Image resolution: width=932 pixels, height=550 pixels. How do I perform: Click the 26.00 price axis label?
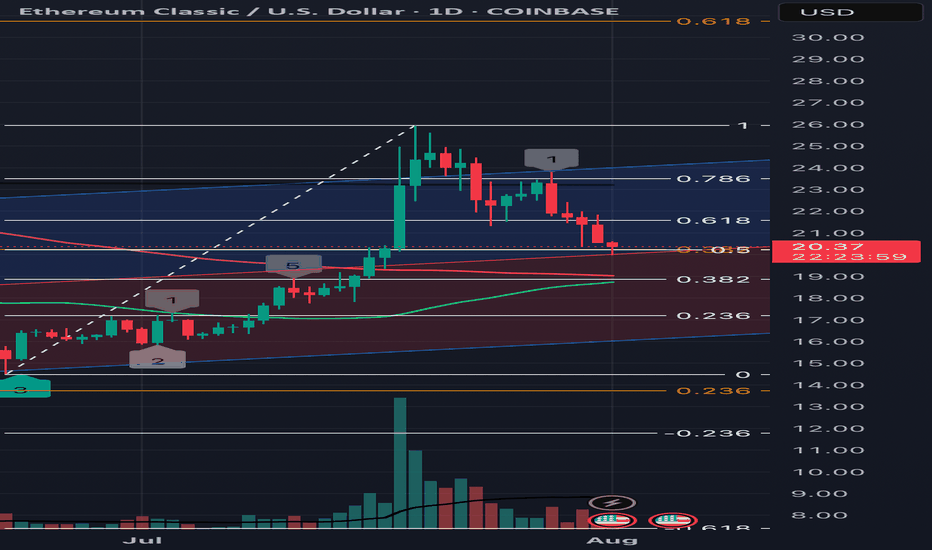828,125
